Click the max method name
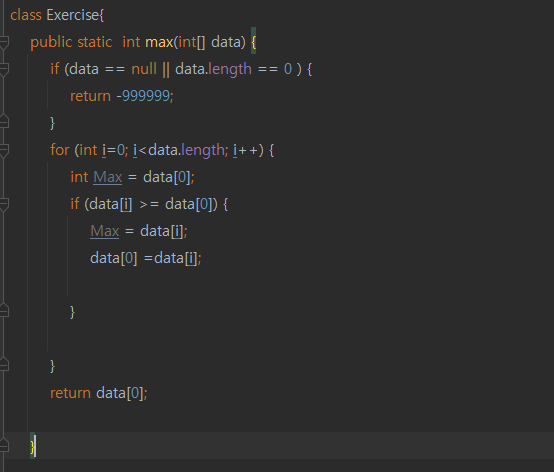The width and height of the screenshot is (554, 472). [x=159, y=42]
